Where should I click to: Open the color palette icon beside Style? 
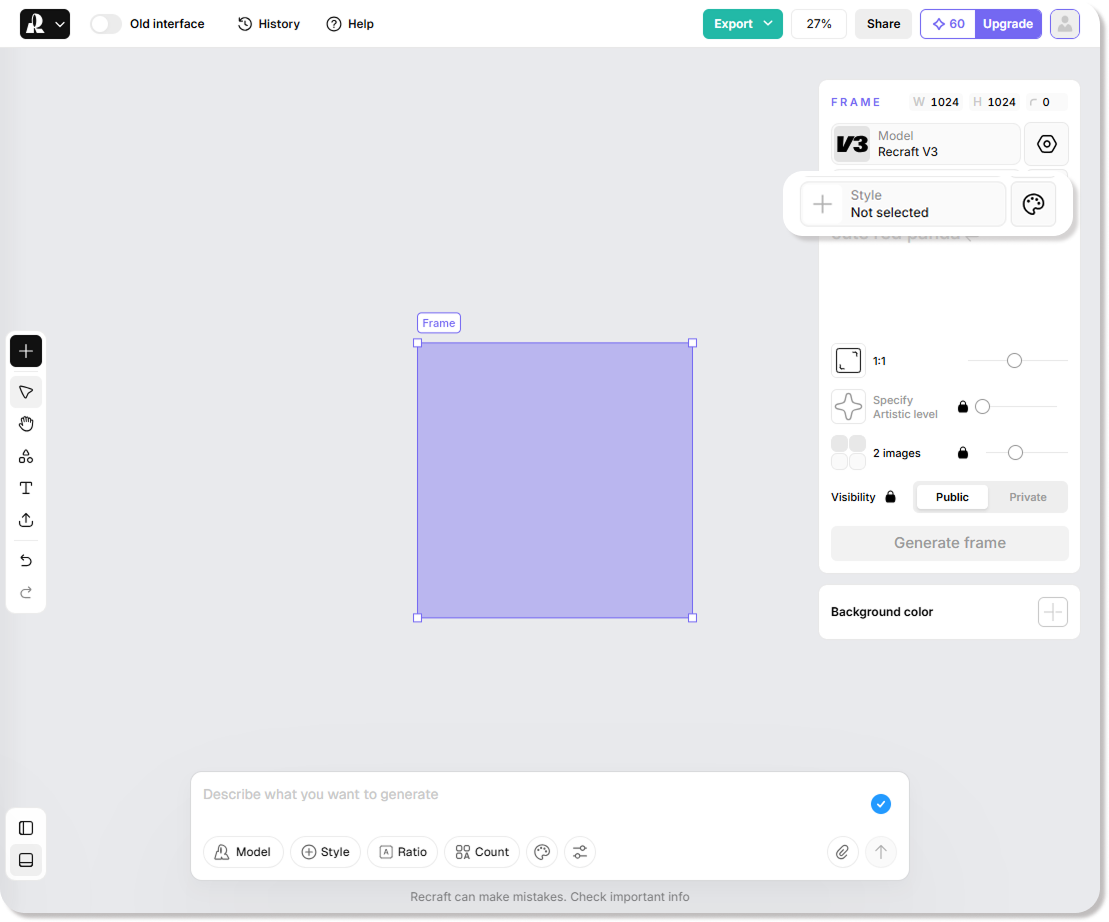[x=1033, y=204]
